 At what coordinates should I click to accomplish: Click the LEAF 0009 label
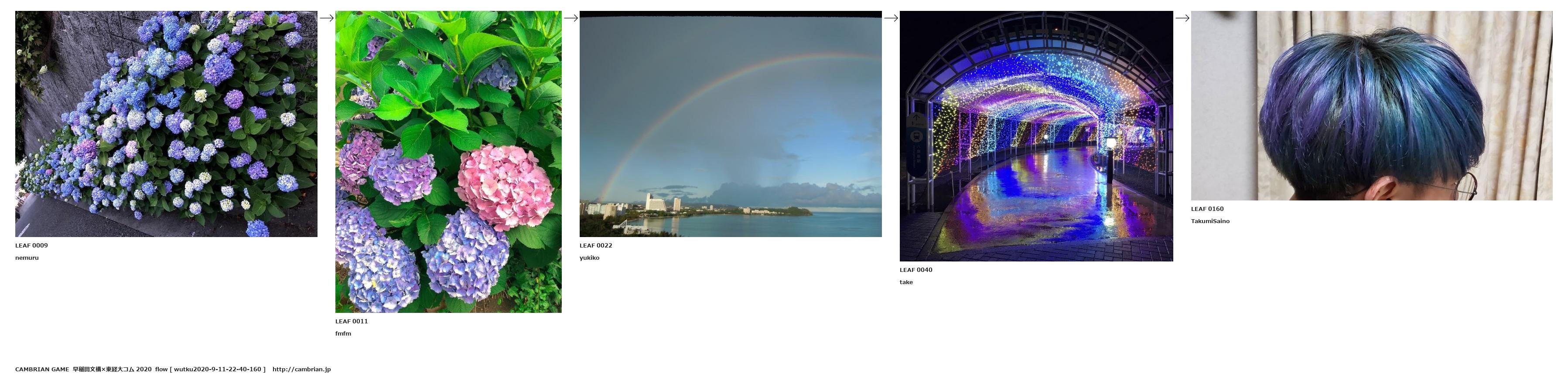point(32,246)
